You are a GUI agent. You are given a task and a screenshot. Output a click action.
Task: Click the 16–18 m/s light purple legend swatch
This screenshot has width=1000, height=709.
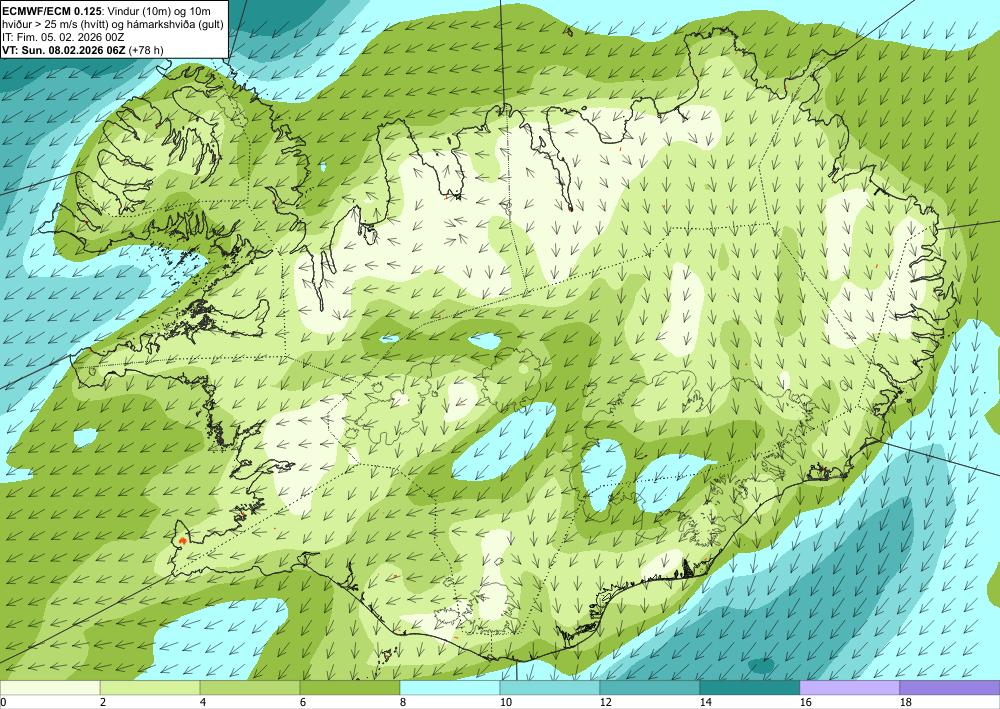coord(849,688)
